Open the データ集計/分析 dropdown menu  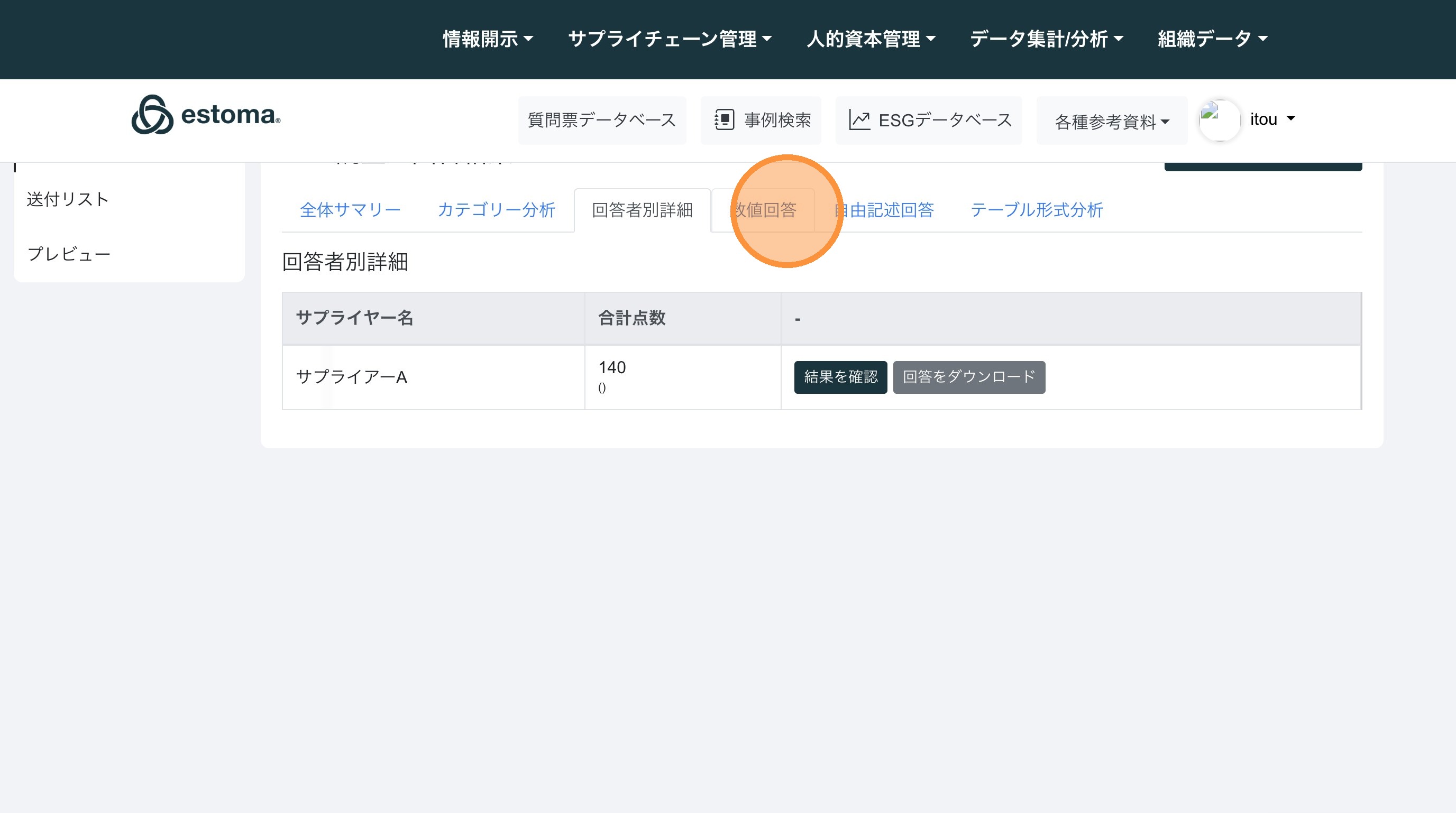(x=1046, y=39)
